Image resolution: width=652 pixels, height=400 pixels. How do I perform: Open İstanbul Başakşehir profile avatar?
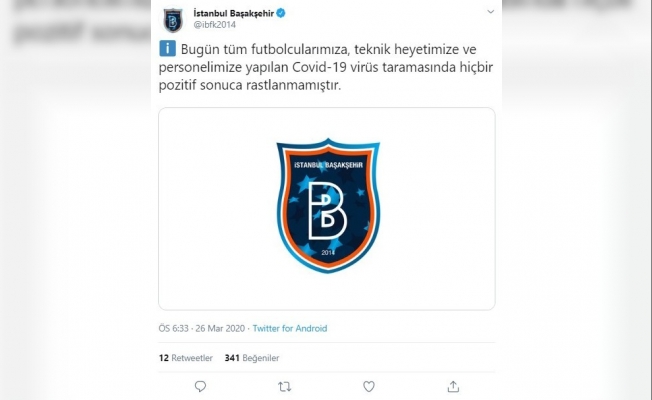point(173,20)
